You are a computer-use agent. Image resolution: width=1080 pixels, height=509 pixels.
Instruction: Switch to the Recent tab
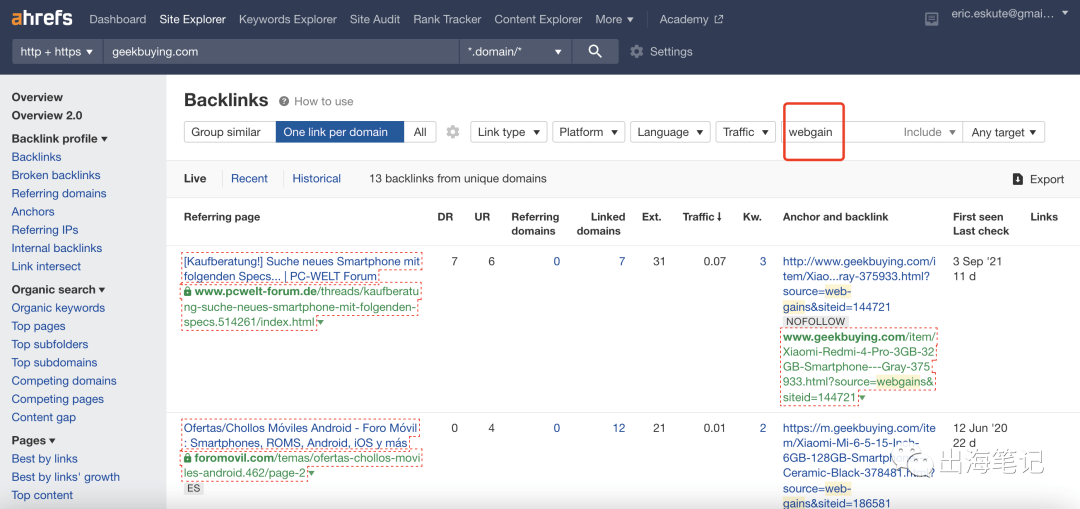(249, 178)
